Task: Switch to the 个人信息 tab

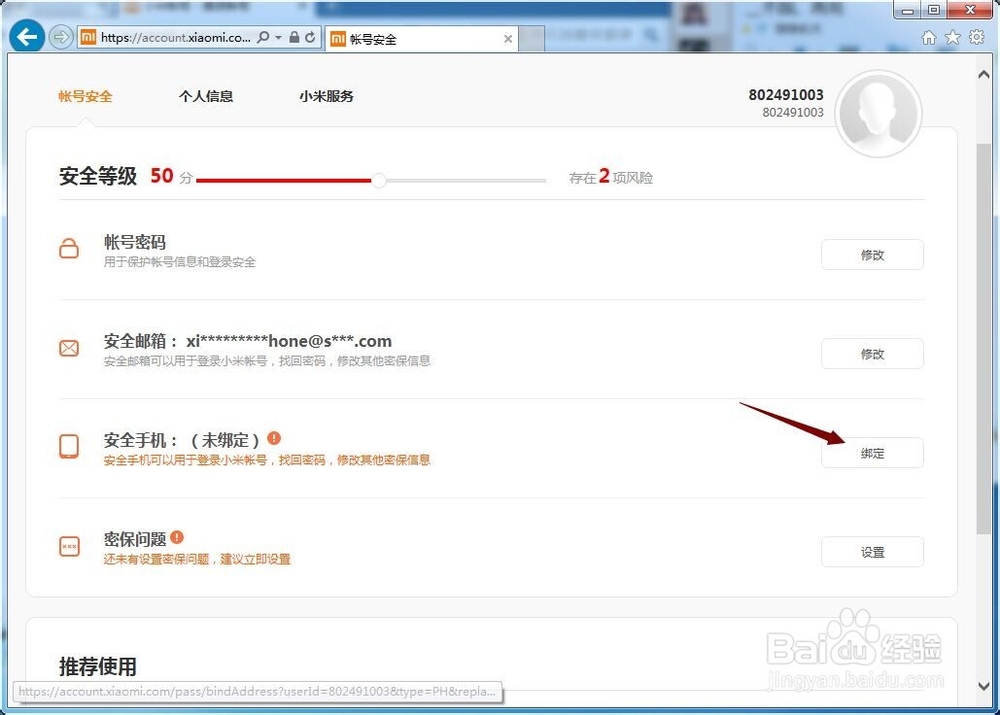Action: 206,96
